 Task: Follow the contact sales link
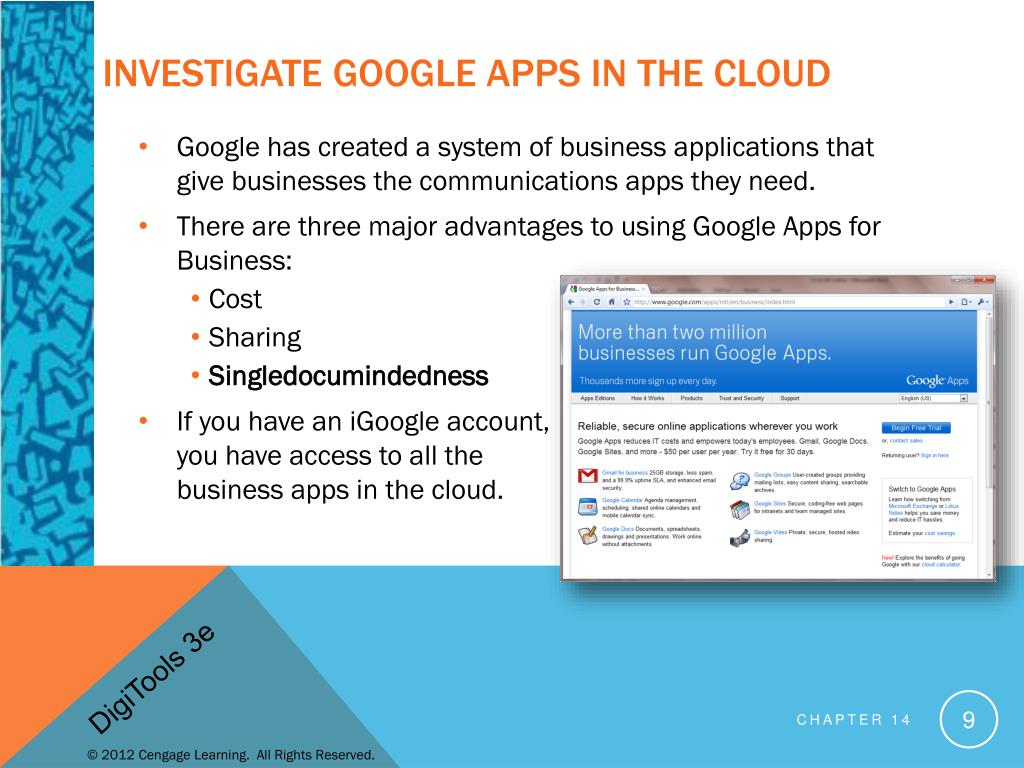[x=906, y=441]
